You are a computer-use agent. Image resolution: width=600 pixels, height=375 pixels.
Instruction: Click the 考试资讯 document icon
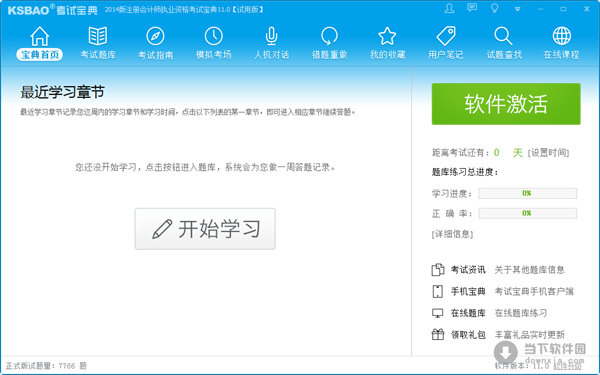click(x=438, y=270)
